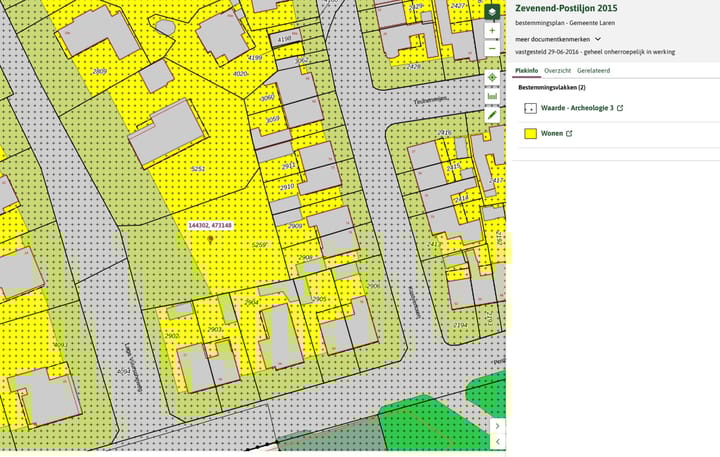Open external link icon beside Waarde - Archeologie 3
The image size is (720, 457).
pos(620,108)
